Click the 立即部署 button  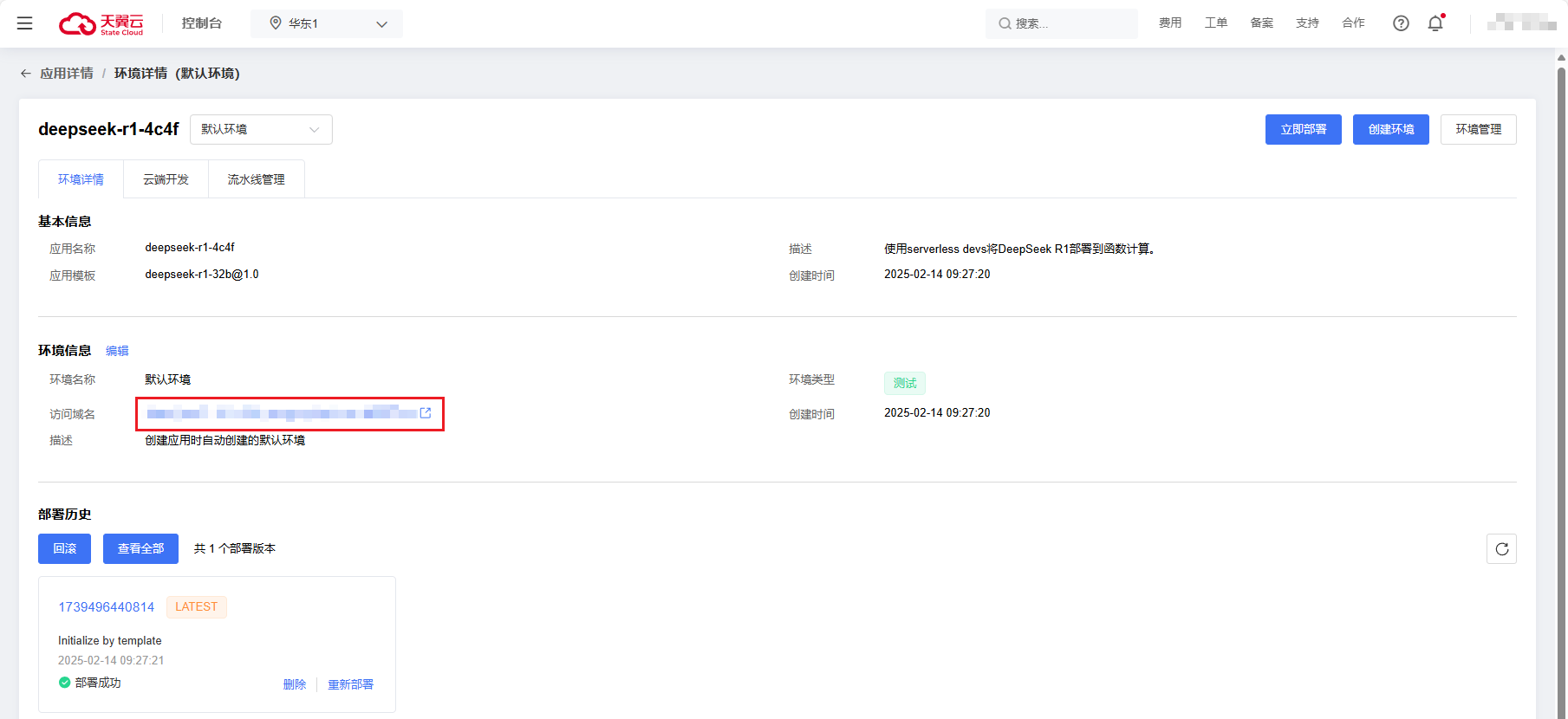pos(1304,129)
